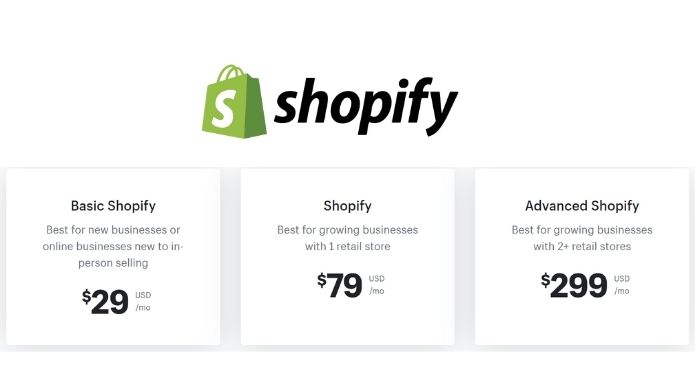The height and width of the screenshot is (391, 695).
Task: Choose the middle Shopify pricing card
Action: pos(348,257)
